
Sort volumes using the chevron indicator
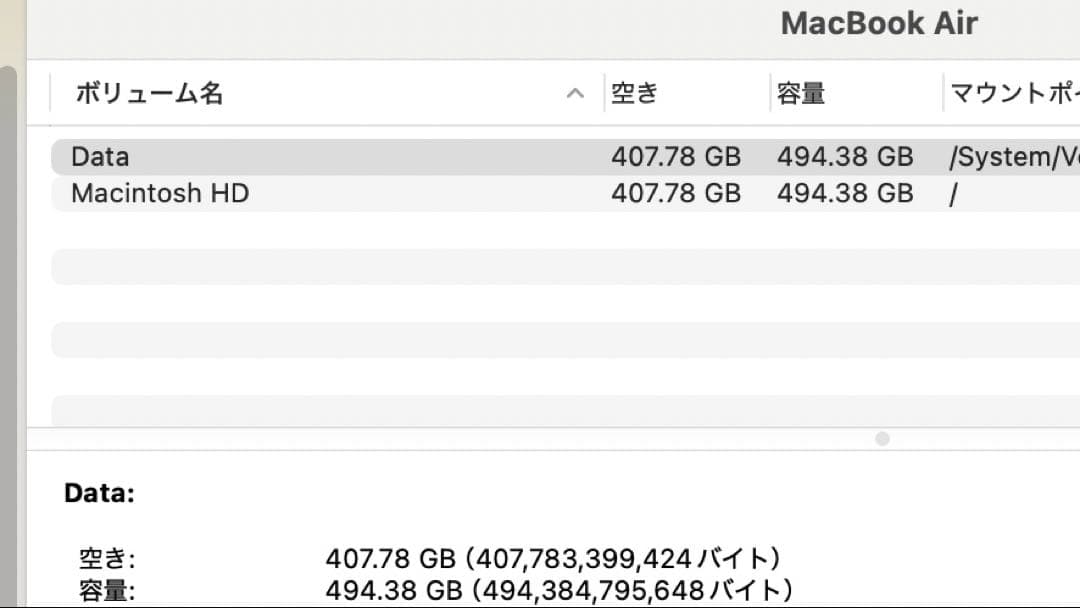tap(575, 93)
